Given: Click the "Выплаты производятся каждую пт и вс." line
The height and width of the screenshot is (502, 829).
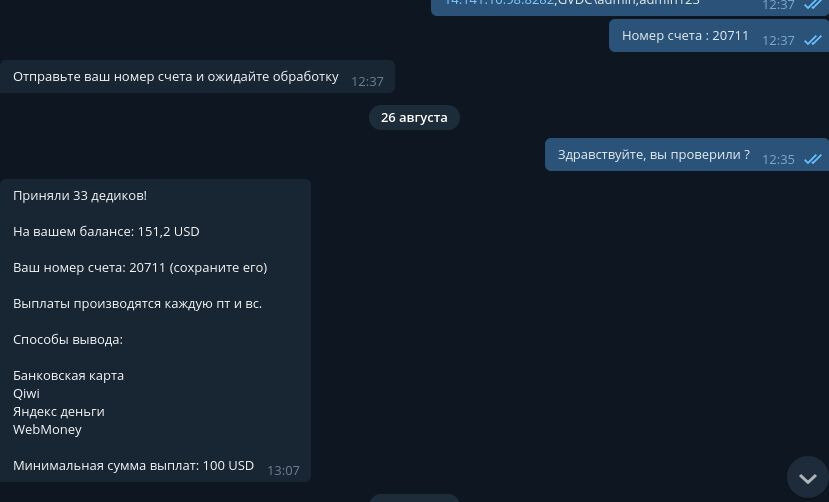Looking at the screenshot, I should [137, 304].
